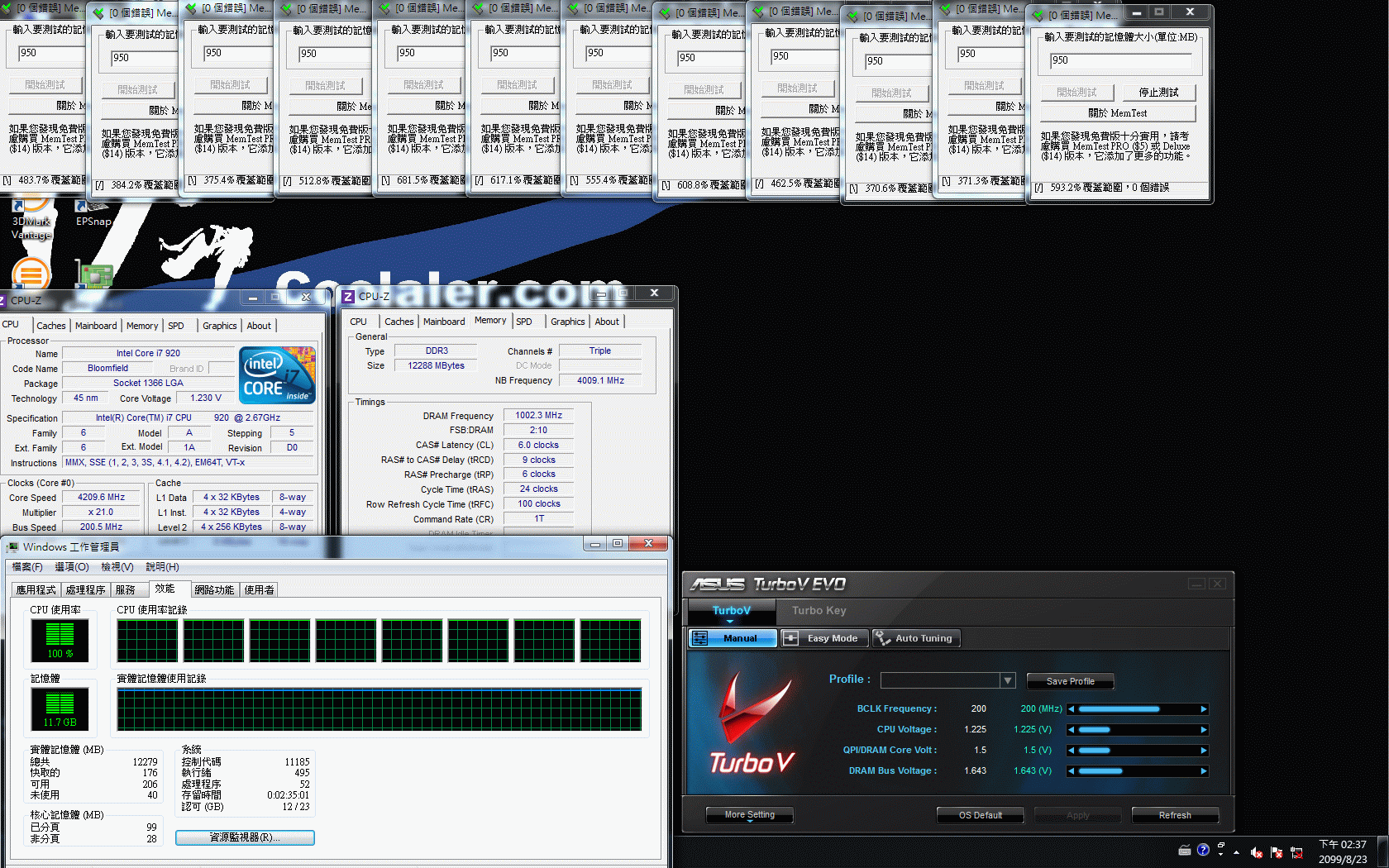Click DRAM Bus Voltage decrease arrow

click(1072, 771)
